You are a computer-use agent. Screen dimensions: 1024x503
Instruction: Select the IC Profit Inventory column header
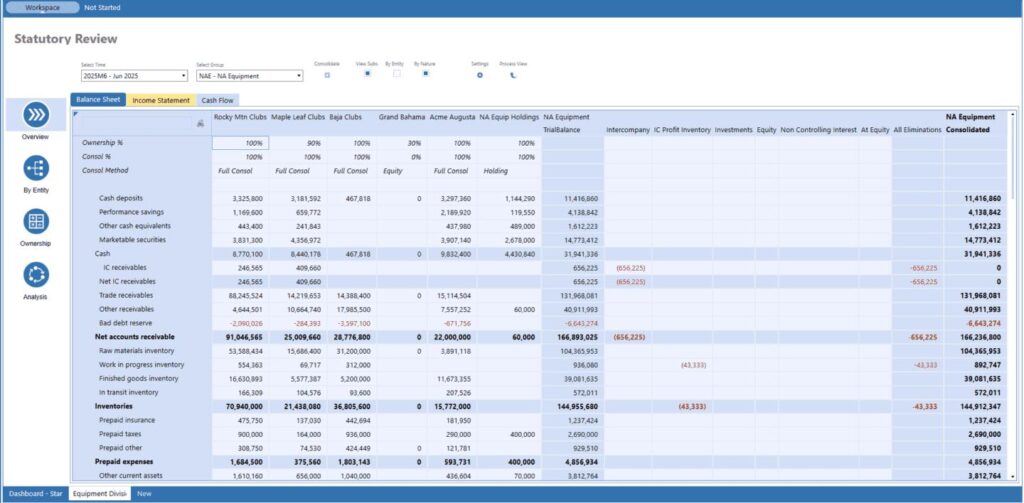(682, 130)
